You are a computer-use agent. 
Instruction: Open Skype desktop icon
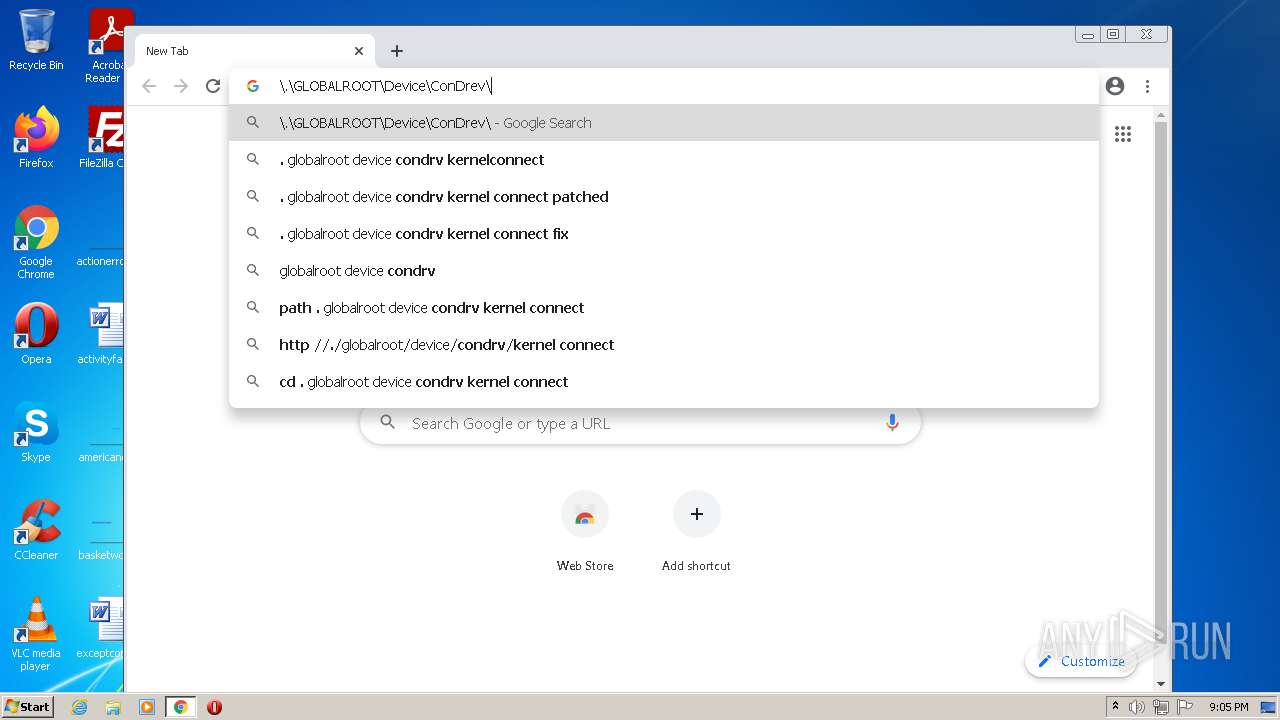(36, 431)
